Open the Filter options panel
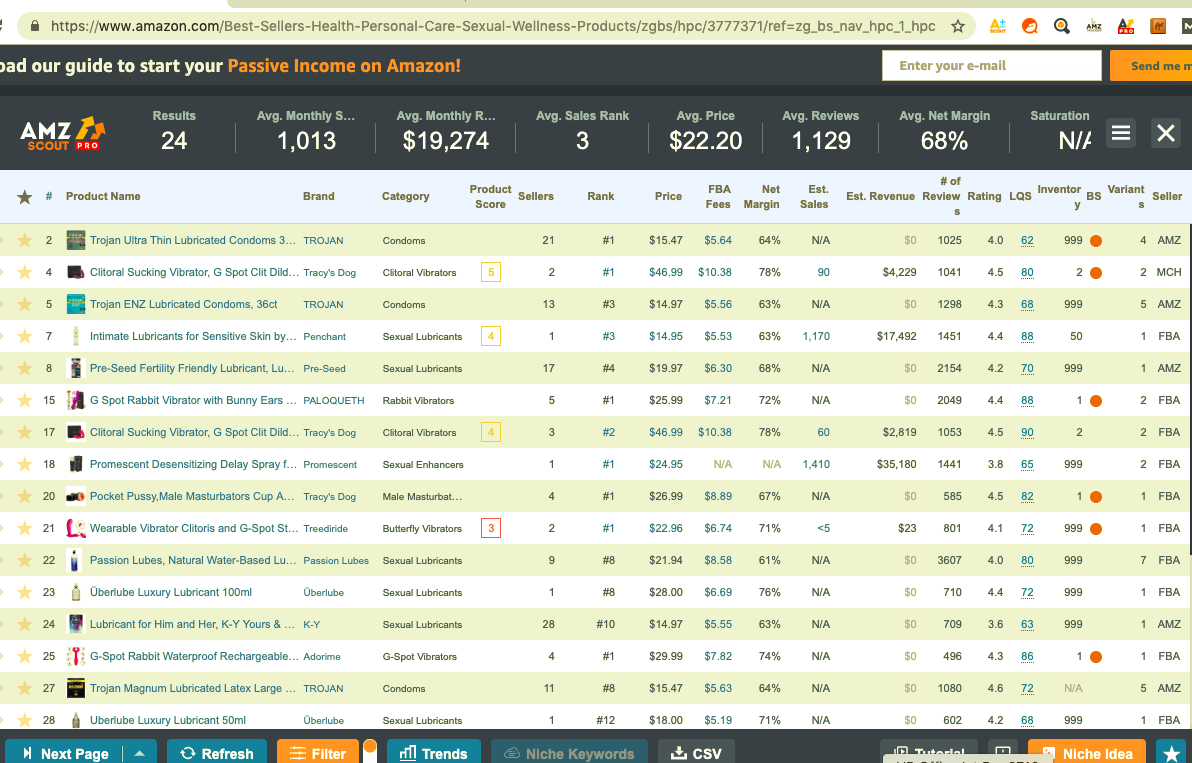The height and width of the screenshot is (763, 1192). tap(317, 753)
